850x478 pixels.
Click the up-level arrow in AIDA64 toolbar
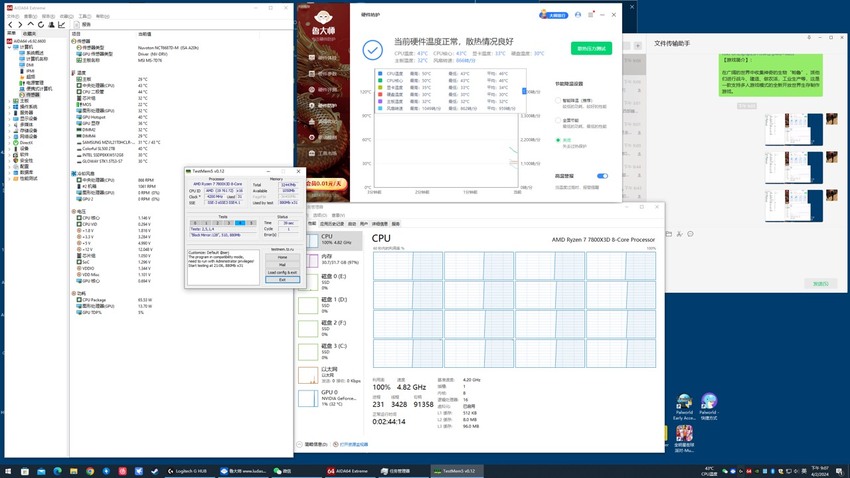point(30,24)
